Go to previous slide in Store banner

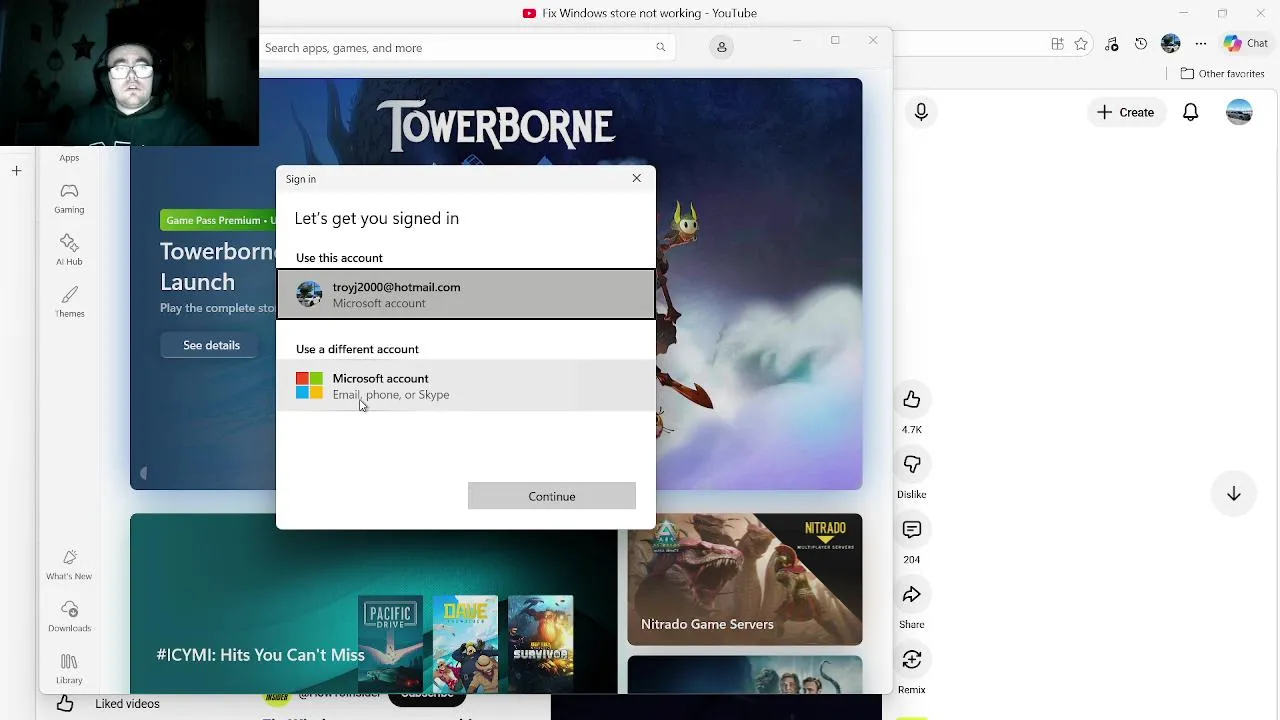(x=143, y=473)
